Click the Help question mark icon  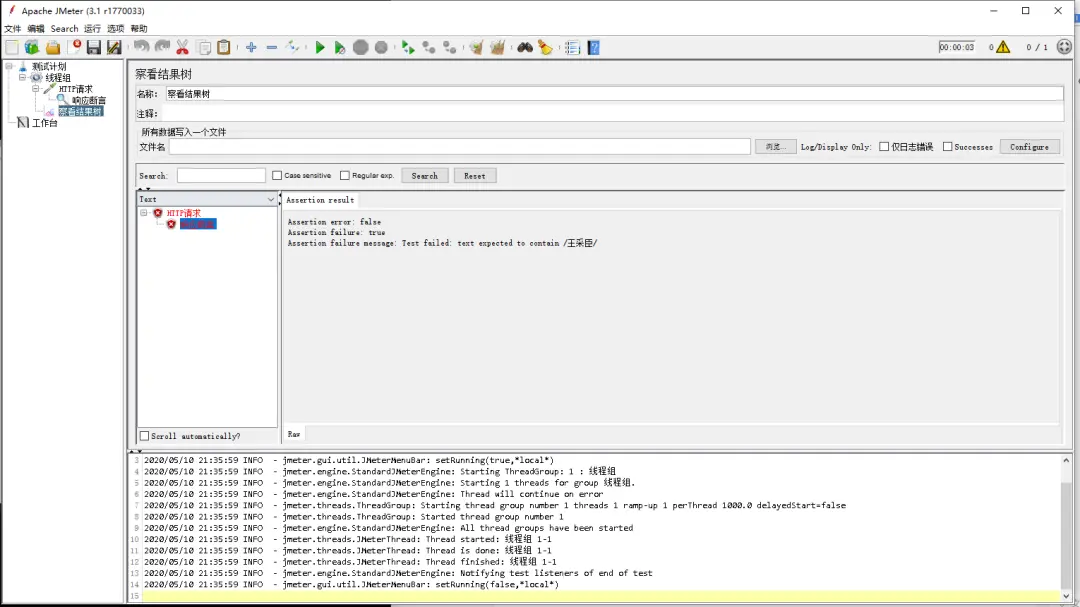[594, 48]
